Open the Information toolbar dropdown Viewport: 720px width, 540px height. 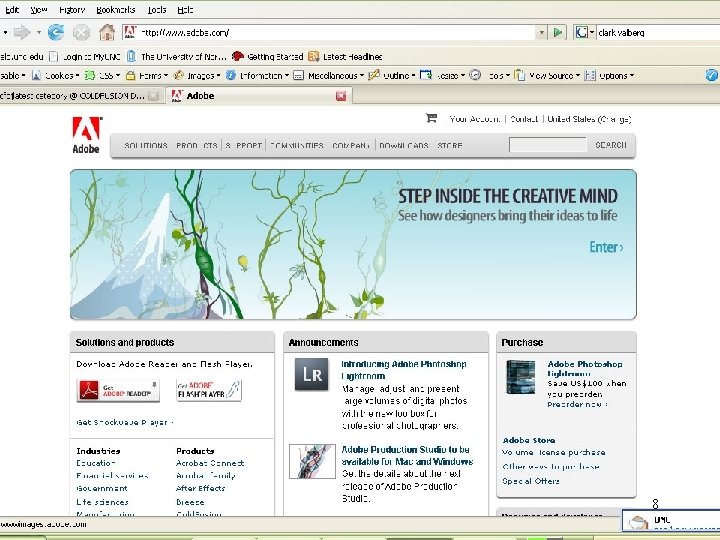click(x=257, y=75)
